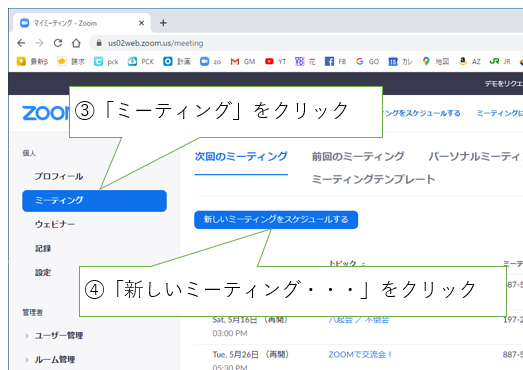The image size is (523, 370).
Task: Open the 花 bookmark
Action: [x=305, y=61]
